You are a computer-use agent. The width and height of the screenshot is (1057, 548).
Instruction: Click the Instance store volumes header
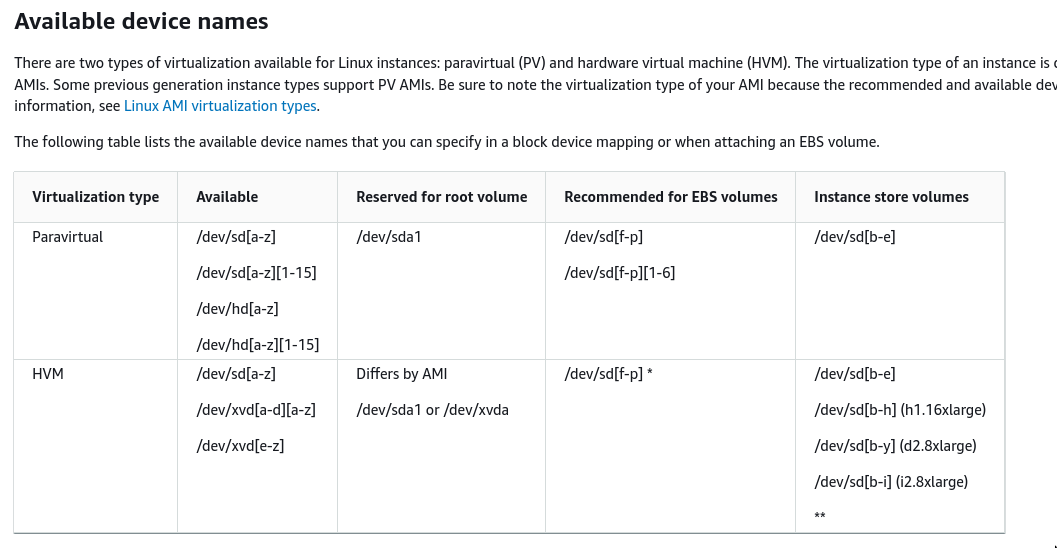[x=891, y=197]
